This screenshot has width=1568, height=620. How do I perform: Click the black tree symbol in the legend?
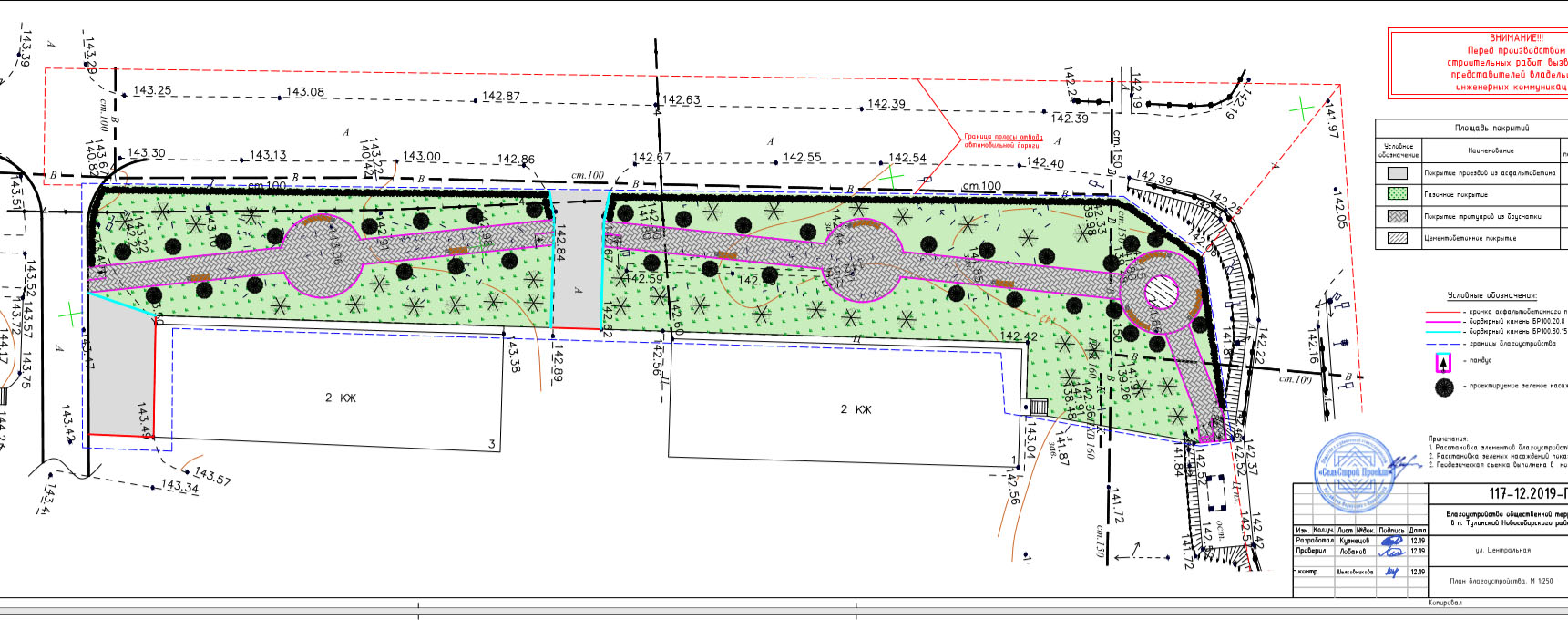click(x=1443, y=387)
